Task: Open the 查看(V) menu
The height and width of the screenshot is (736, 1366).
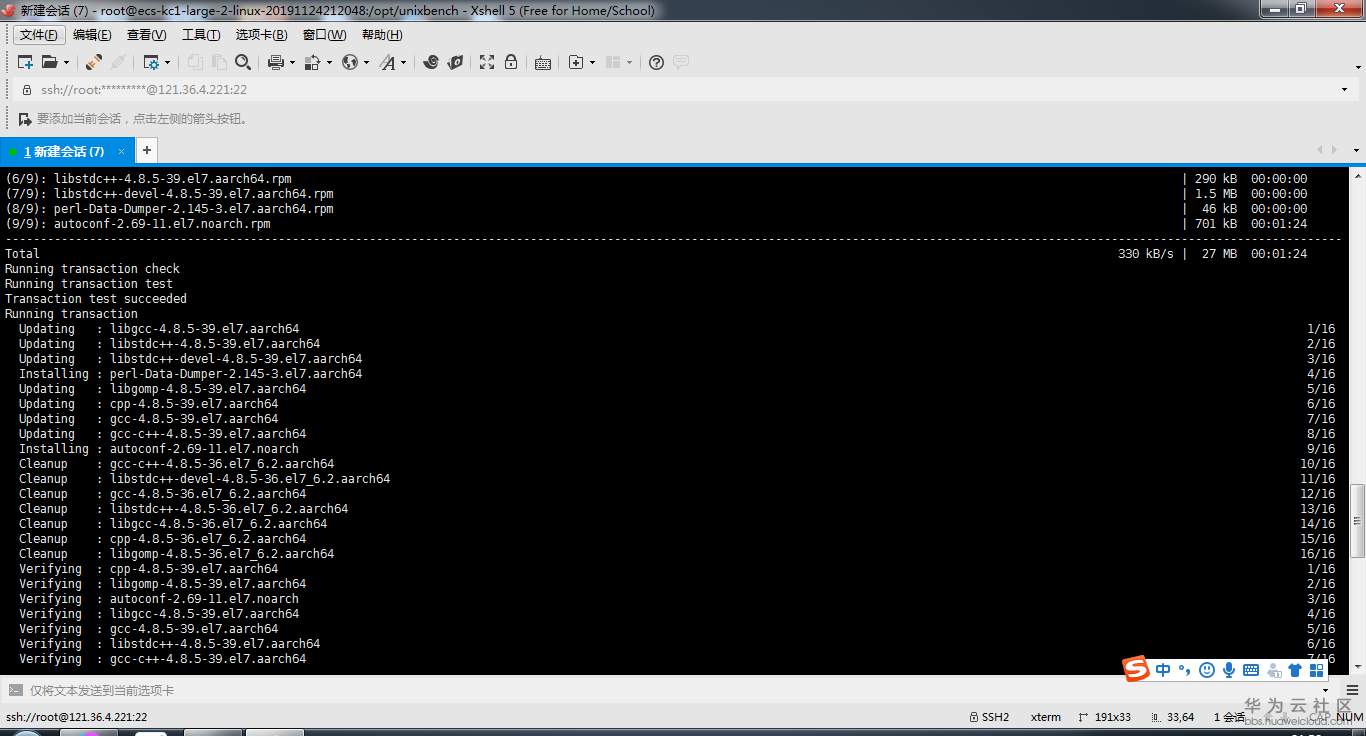Action: coord(146,35)
